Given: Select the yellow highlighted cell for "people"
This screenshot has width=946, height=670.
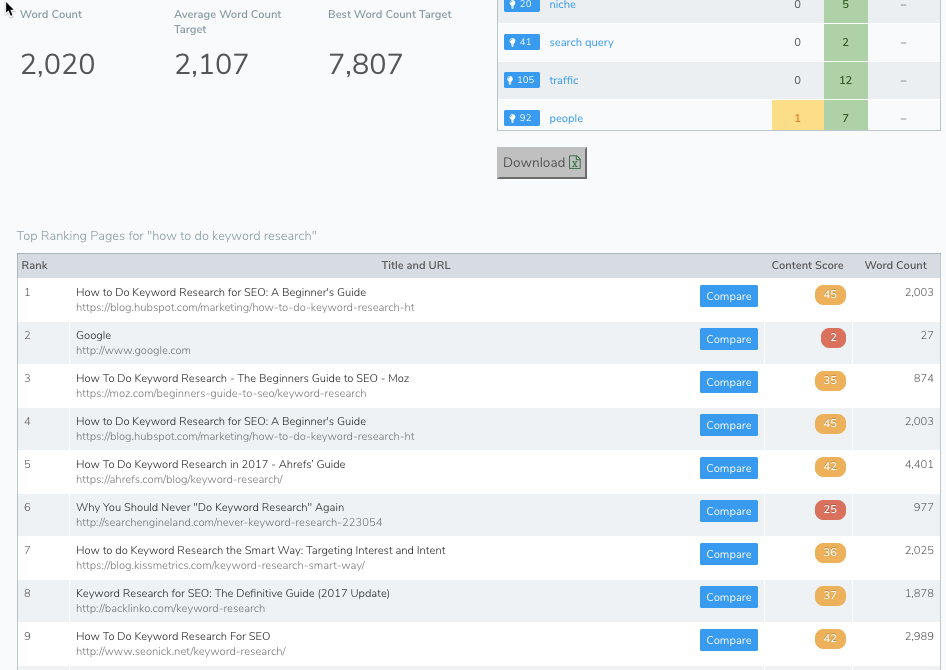Looking at the screenshot, I should pos(797,118).
